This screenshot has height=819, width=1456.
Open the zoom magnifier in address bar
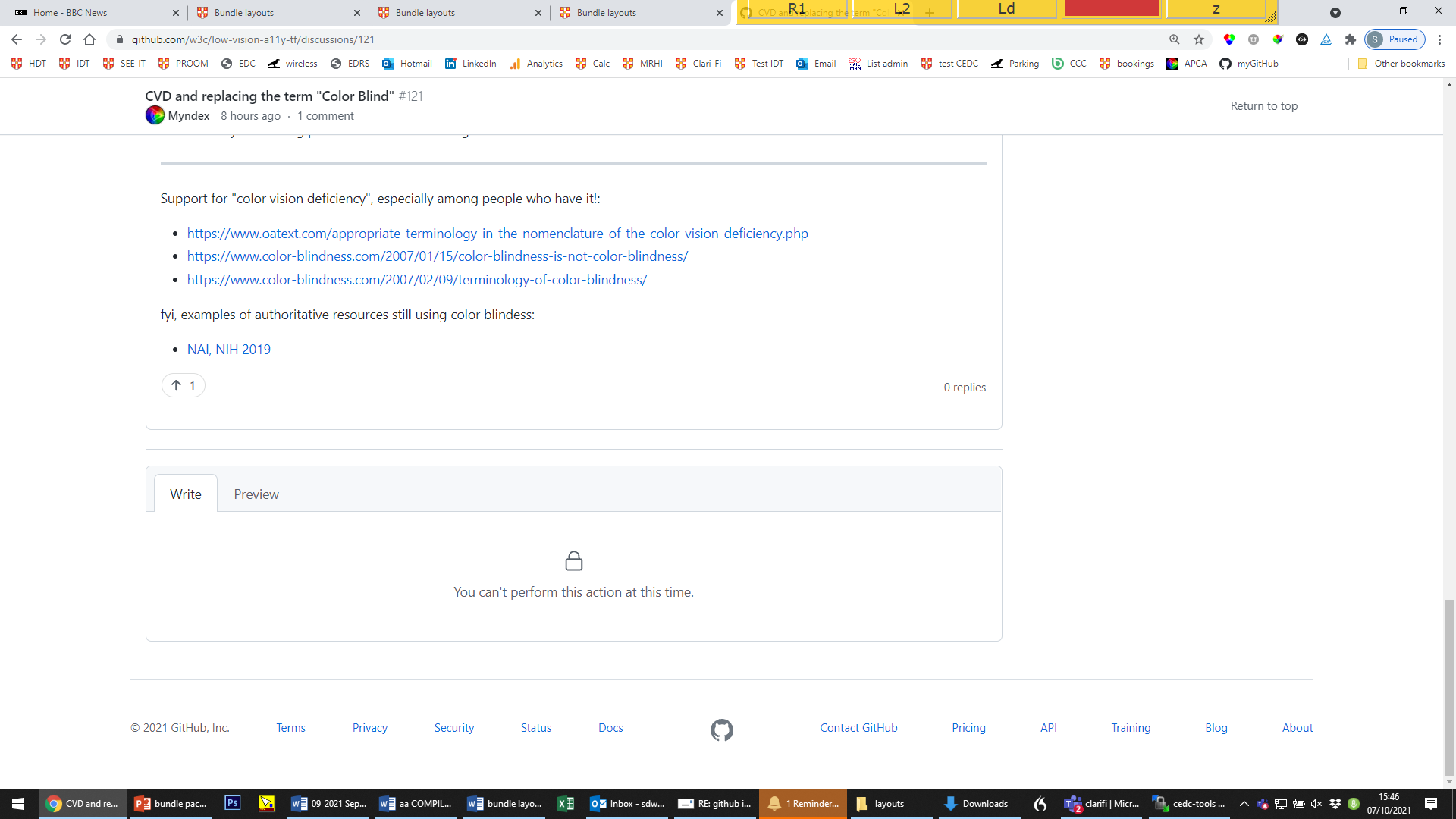[x=1175, y=39]
